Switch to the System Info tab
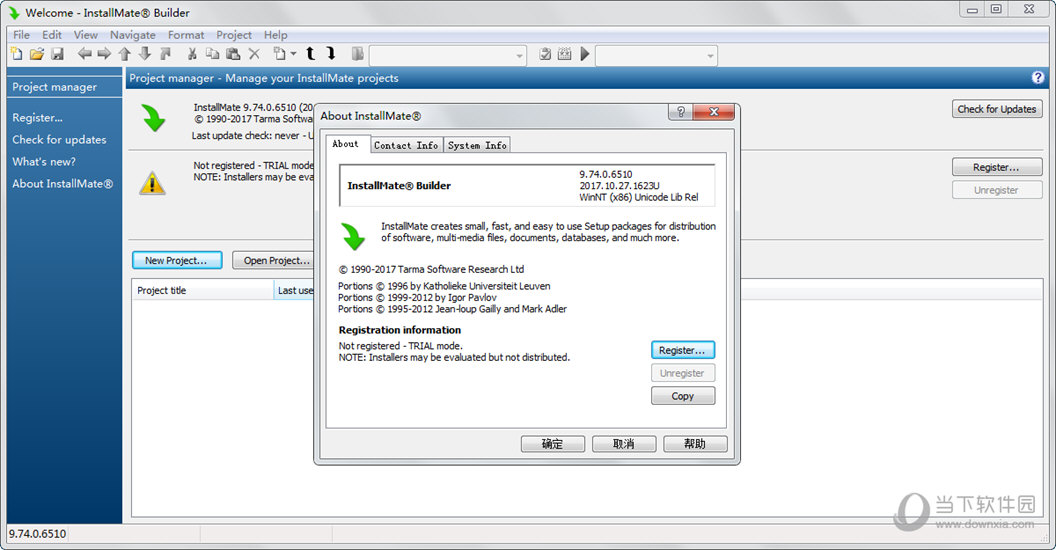The width and height of the screenshot is (1056, 550). point(477,145)
